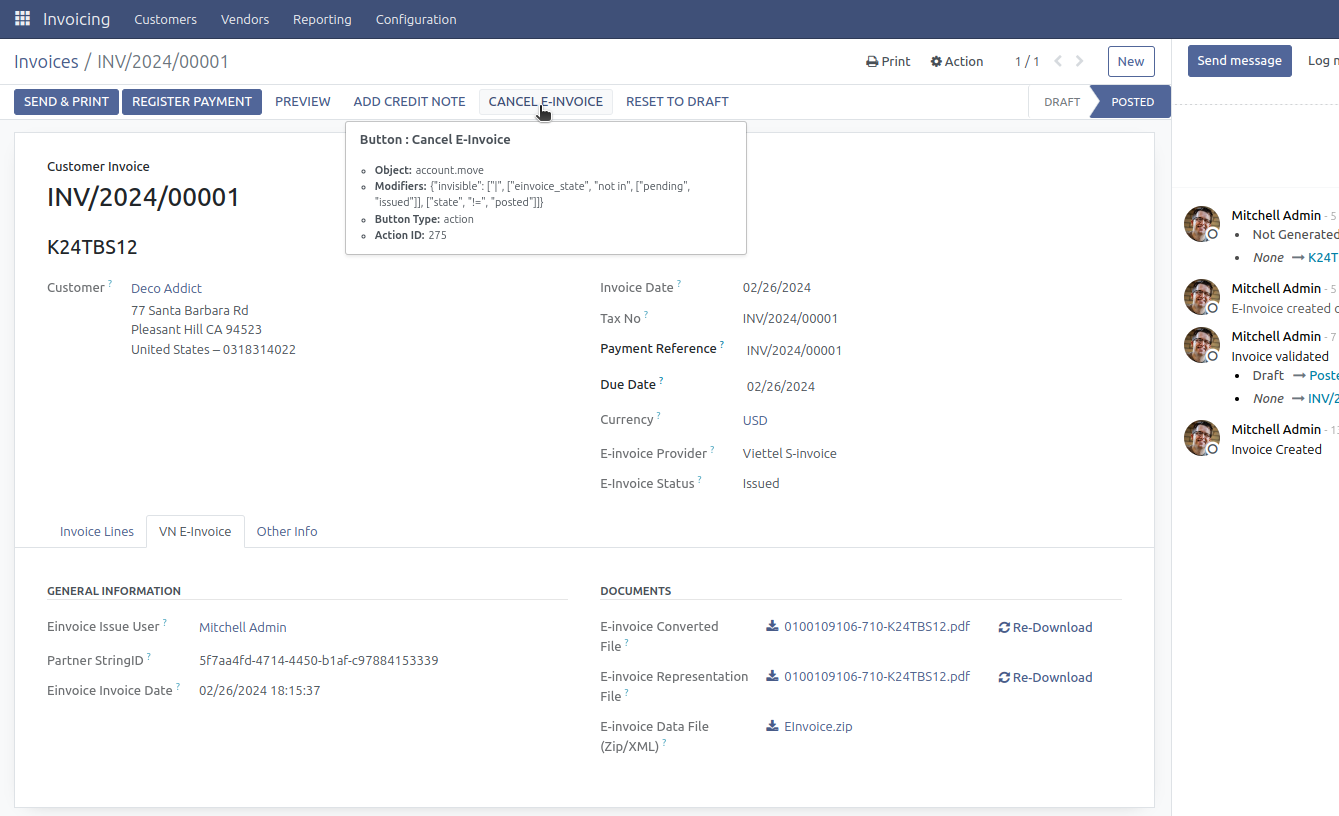The height and width of the screenshot is (816, 1339).
Task: Click the Register Payment button
Action: [x=192, y=102]
